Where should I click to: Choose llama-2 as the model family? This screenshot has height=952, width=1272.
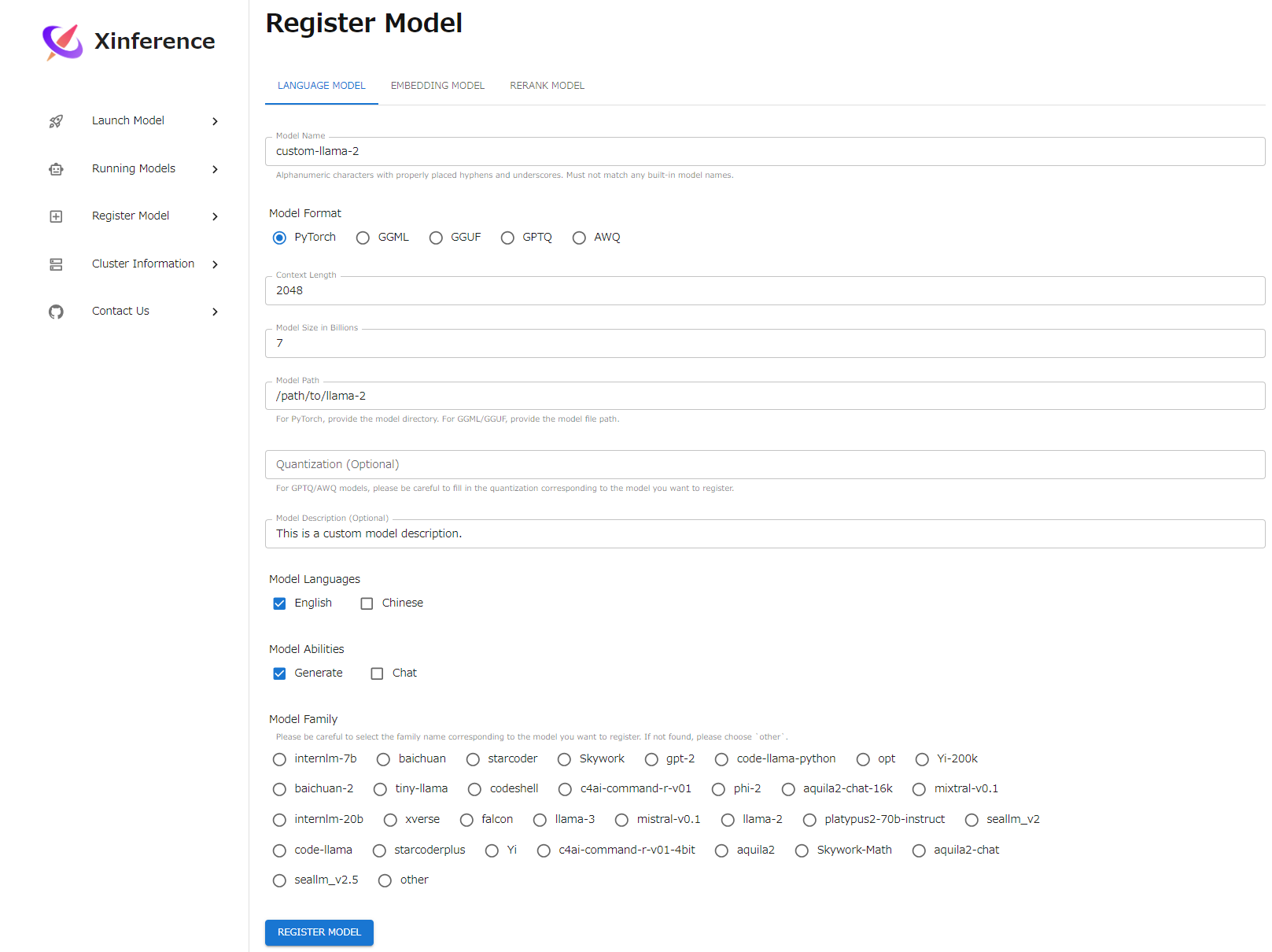pyautogui.click(x=728, y=819)
